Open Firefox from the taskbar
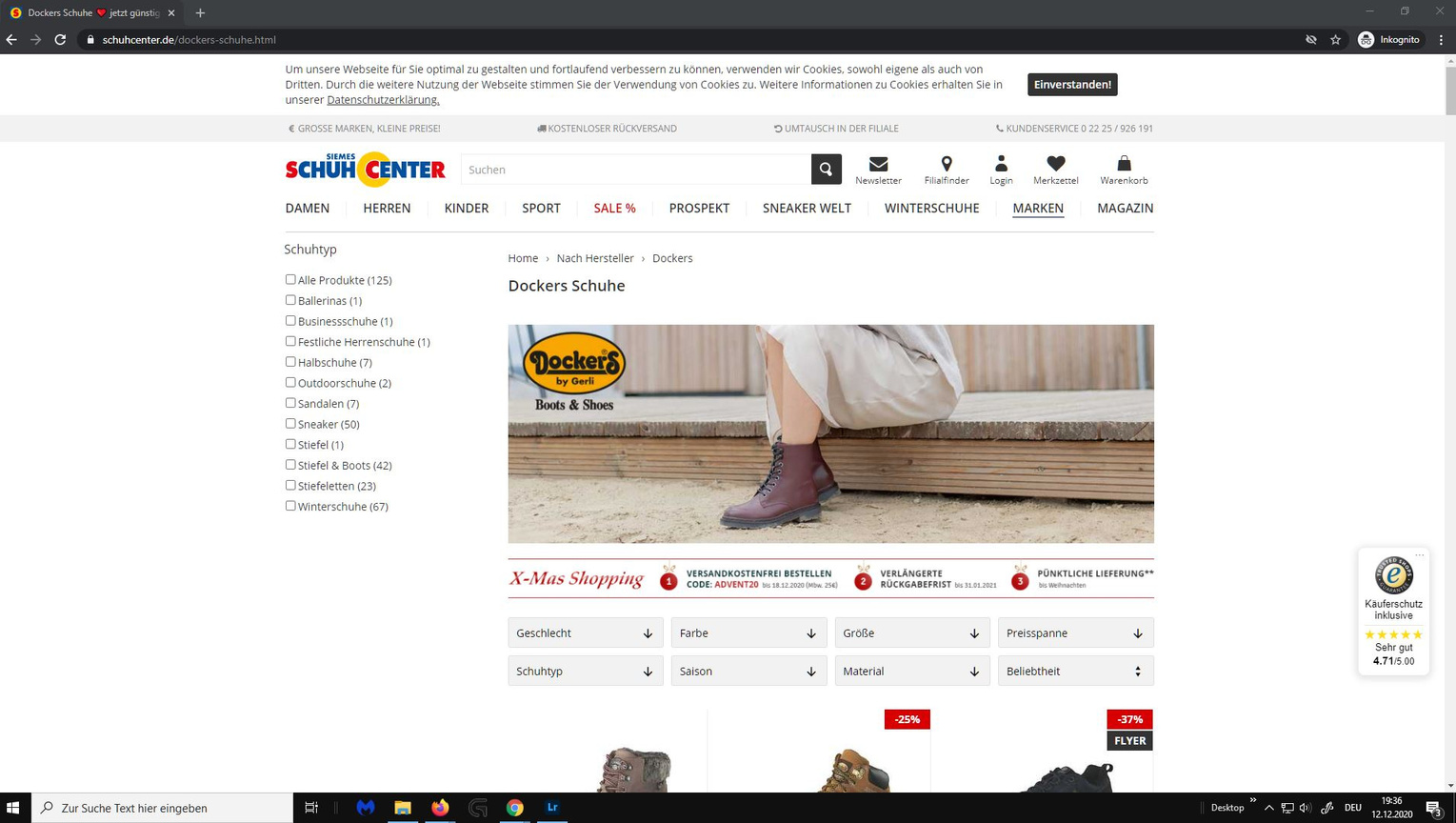Image resolution: width=1456 pixels, height=823 pixels. pos(440,808)
